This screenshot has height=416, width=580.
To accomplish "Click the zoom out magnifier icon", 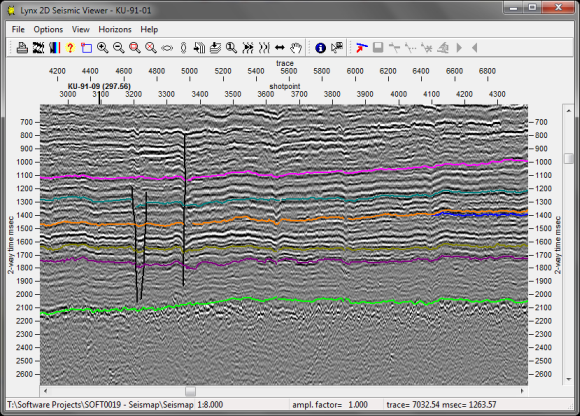I will [x=118, y=48].
